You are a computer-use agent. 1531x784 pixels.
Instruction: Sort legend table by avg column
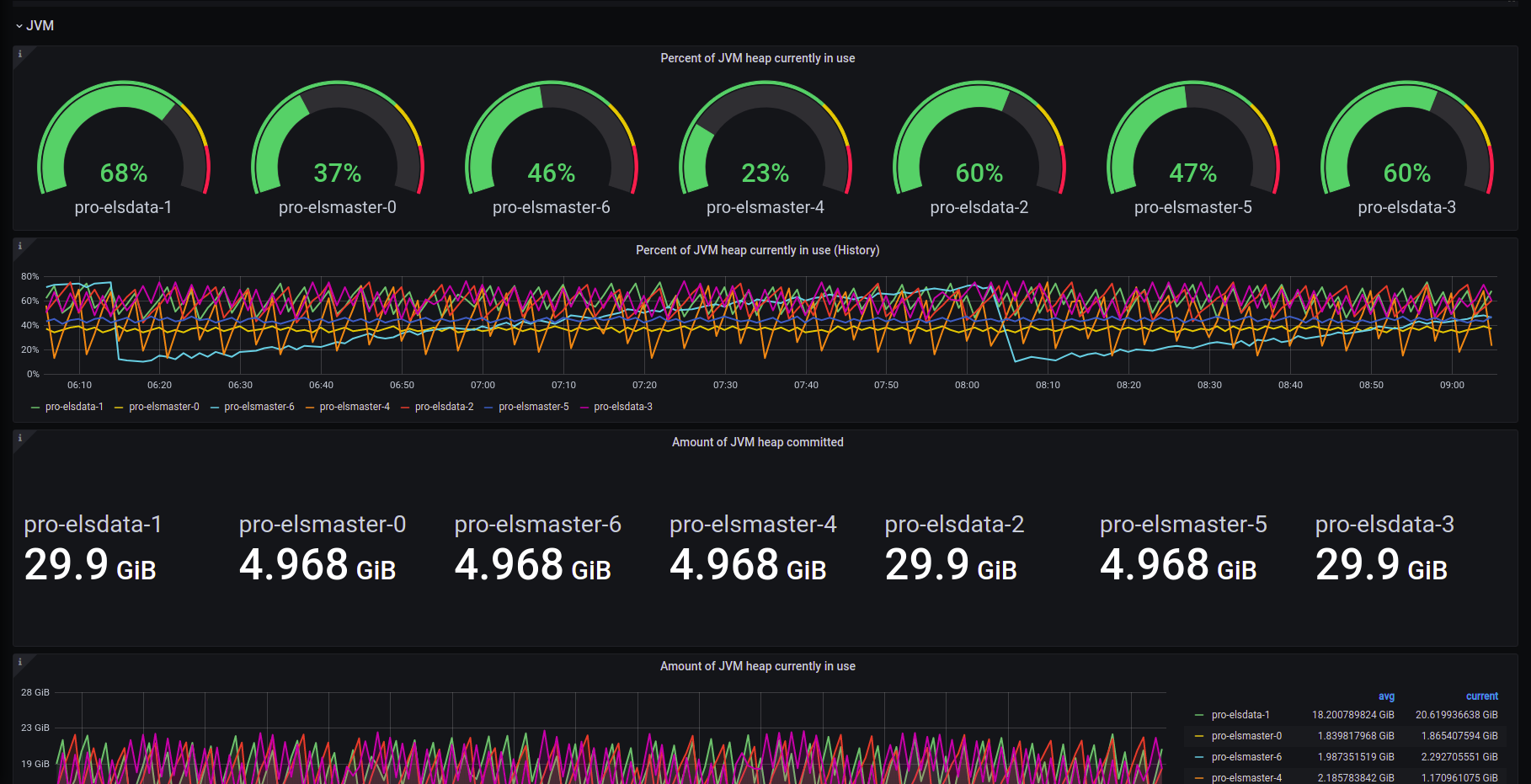1386,696
